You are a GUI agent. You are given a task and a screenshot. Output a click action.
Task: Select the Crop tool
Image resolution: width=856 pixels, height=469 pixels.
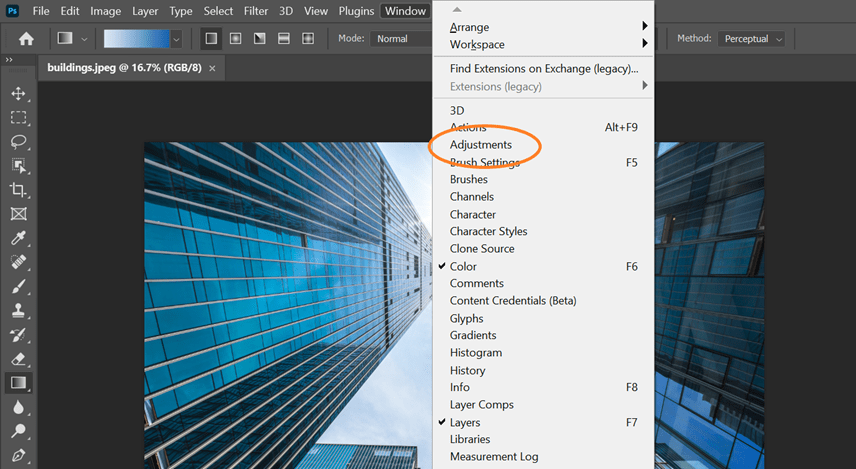(18, 189)
